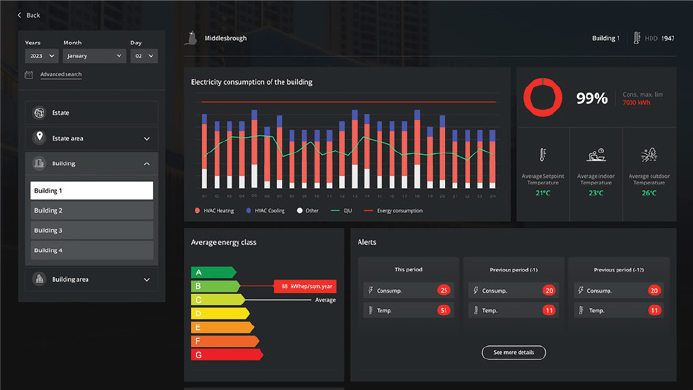The width and height of the screenshot is (693, 390).
Task: Select energy class D arrow
Action: tap(220, 314)
